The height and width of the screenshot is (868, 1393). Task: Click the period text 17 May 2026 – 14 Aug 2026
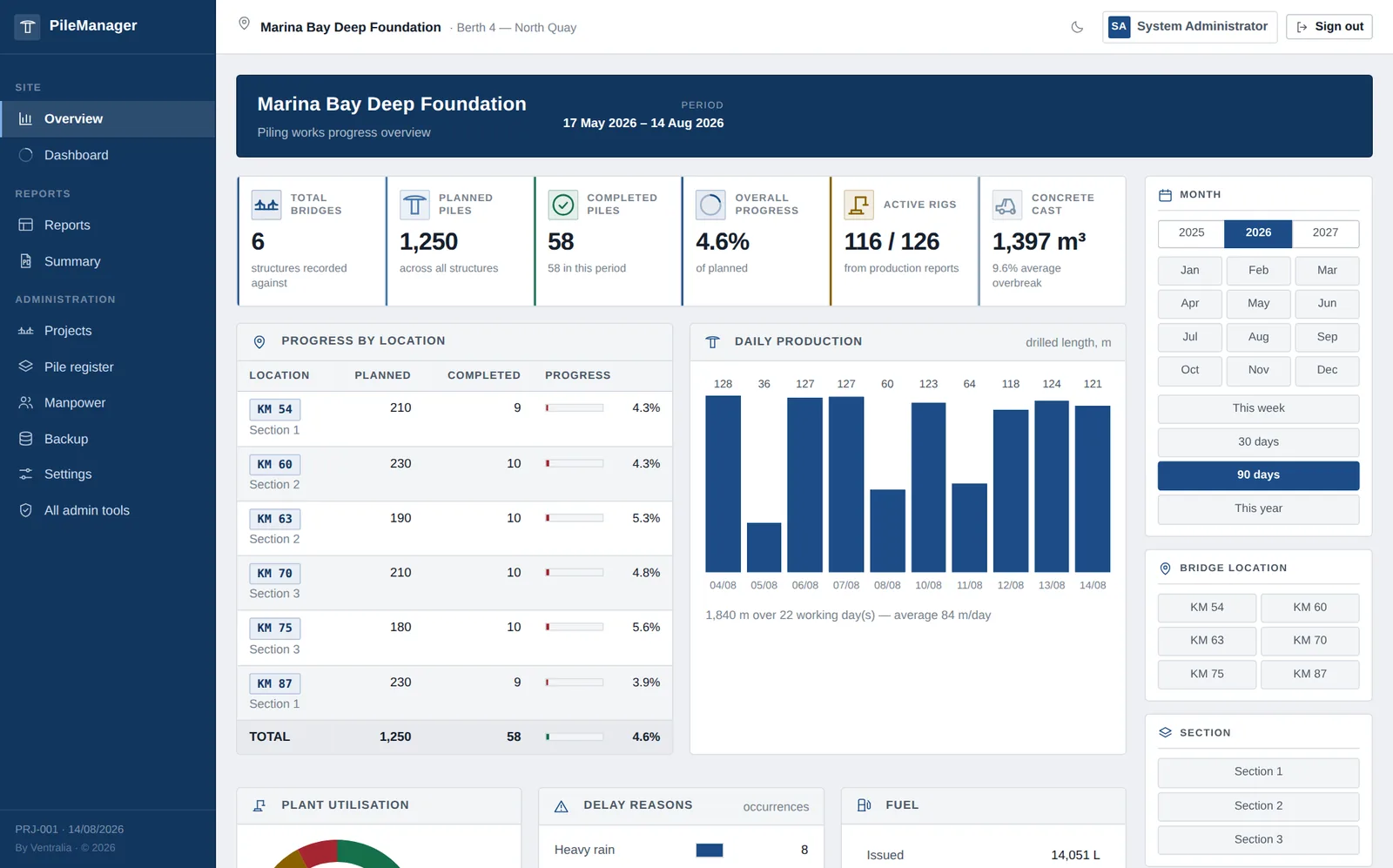click(643, 124)
